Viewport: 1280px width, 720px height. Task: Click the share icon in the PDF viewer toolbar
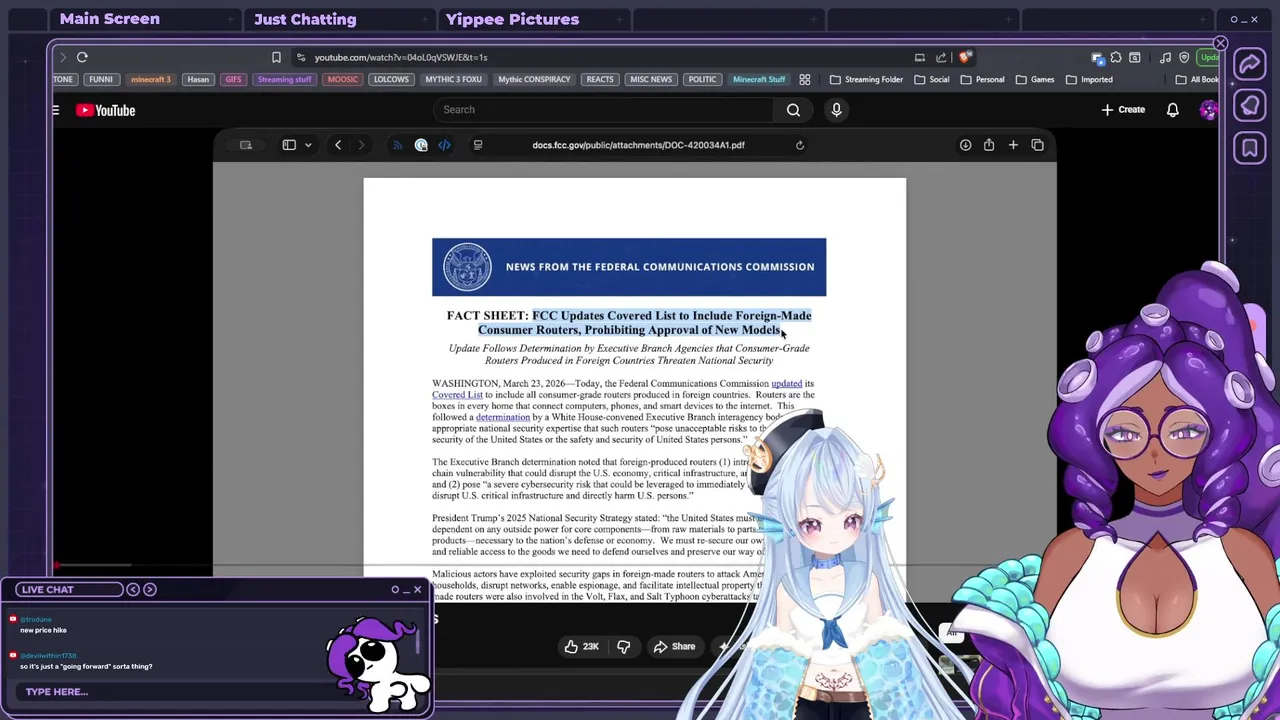(989, 145)
